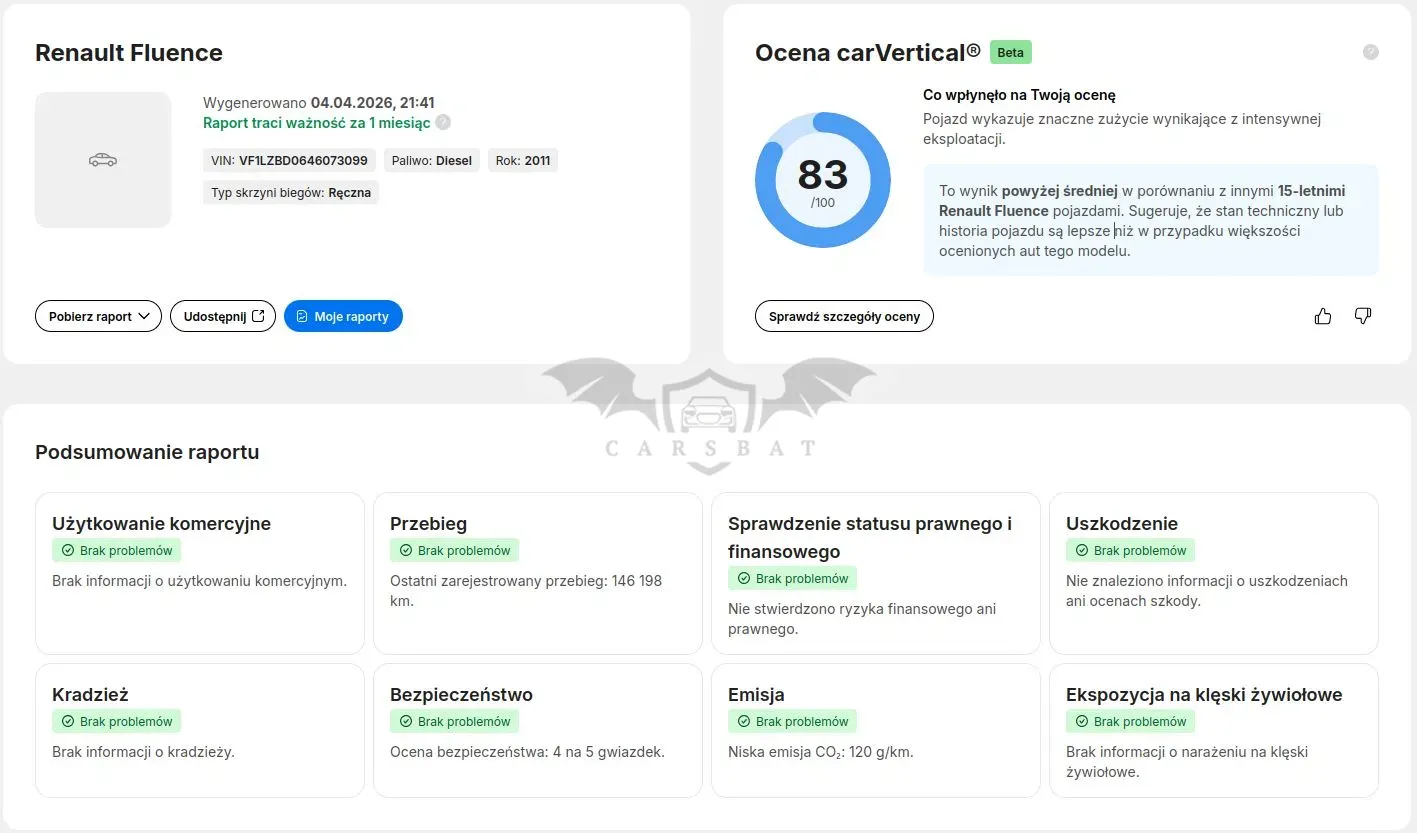The width and height of the screenshot is (1417, 833).
Task: Open the Uszkodzenie summary card
Action: [x=1214, y=573]
